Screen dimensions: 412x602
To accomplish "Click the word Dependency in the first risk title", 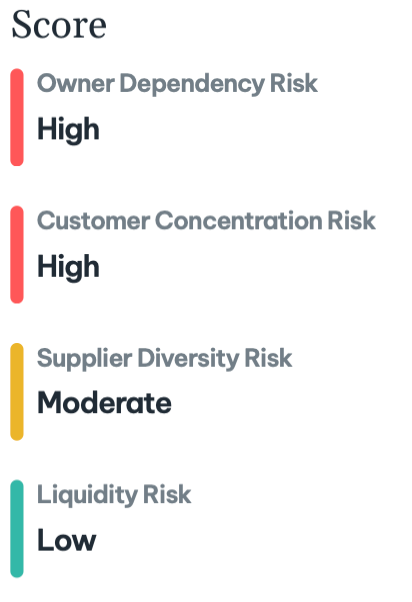I will (192, 84).
